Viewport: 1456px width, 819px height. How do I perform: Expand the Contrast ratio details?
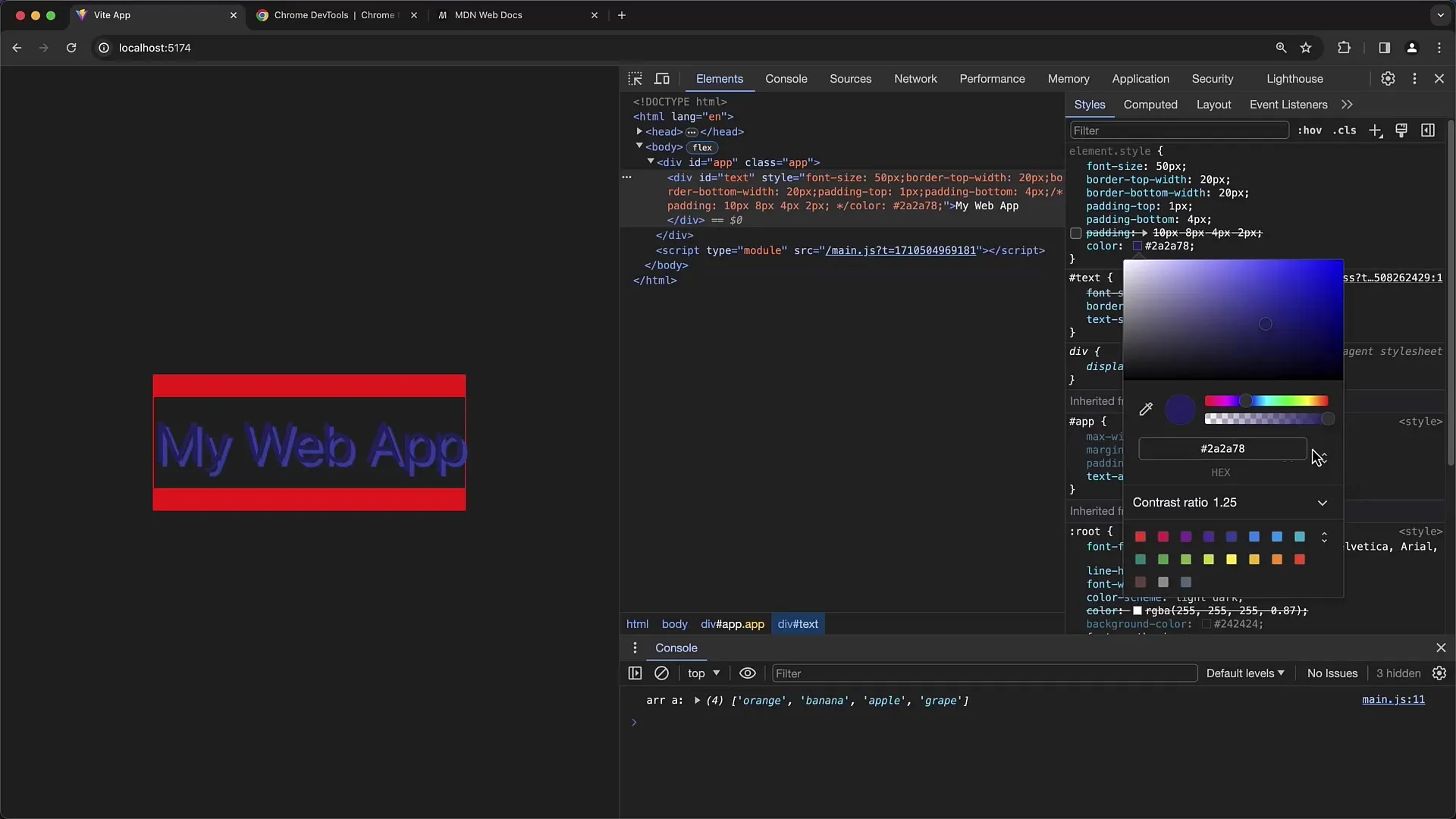pos(1323,503)
